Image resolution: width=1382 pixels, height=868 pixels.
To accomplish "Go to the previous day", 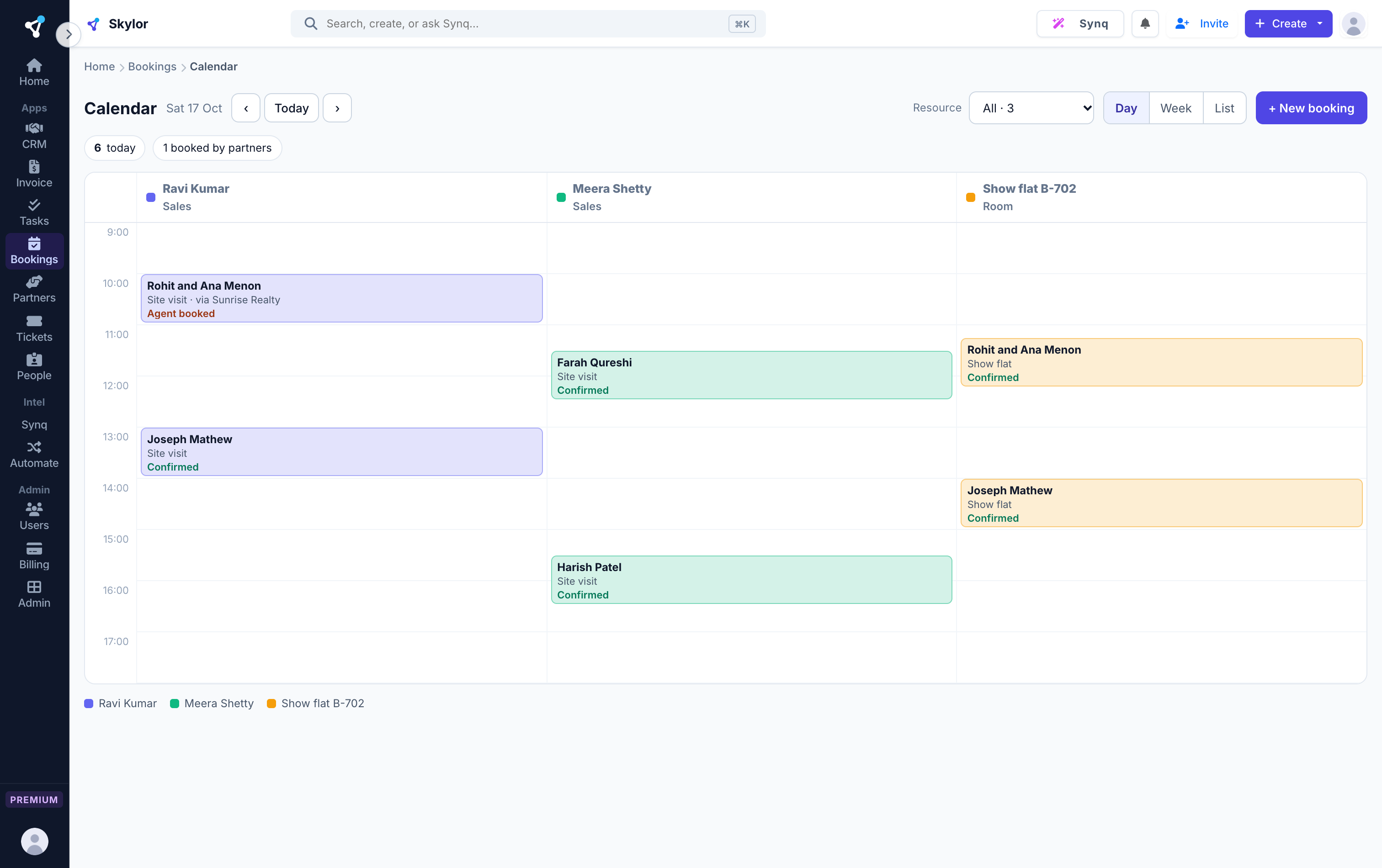I will click(245, 108).
